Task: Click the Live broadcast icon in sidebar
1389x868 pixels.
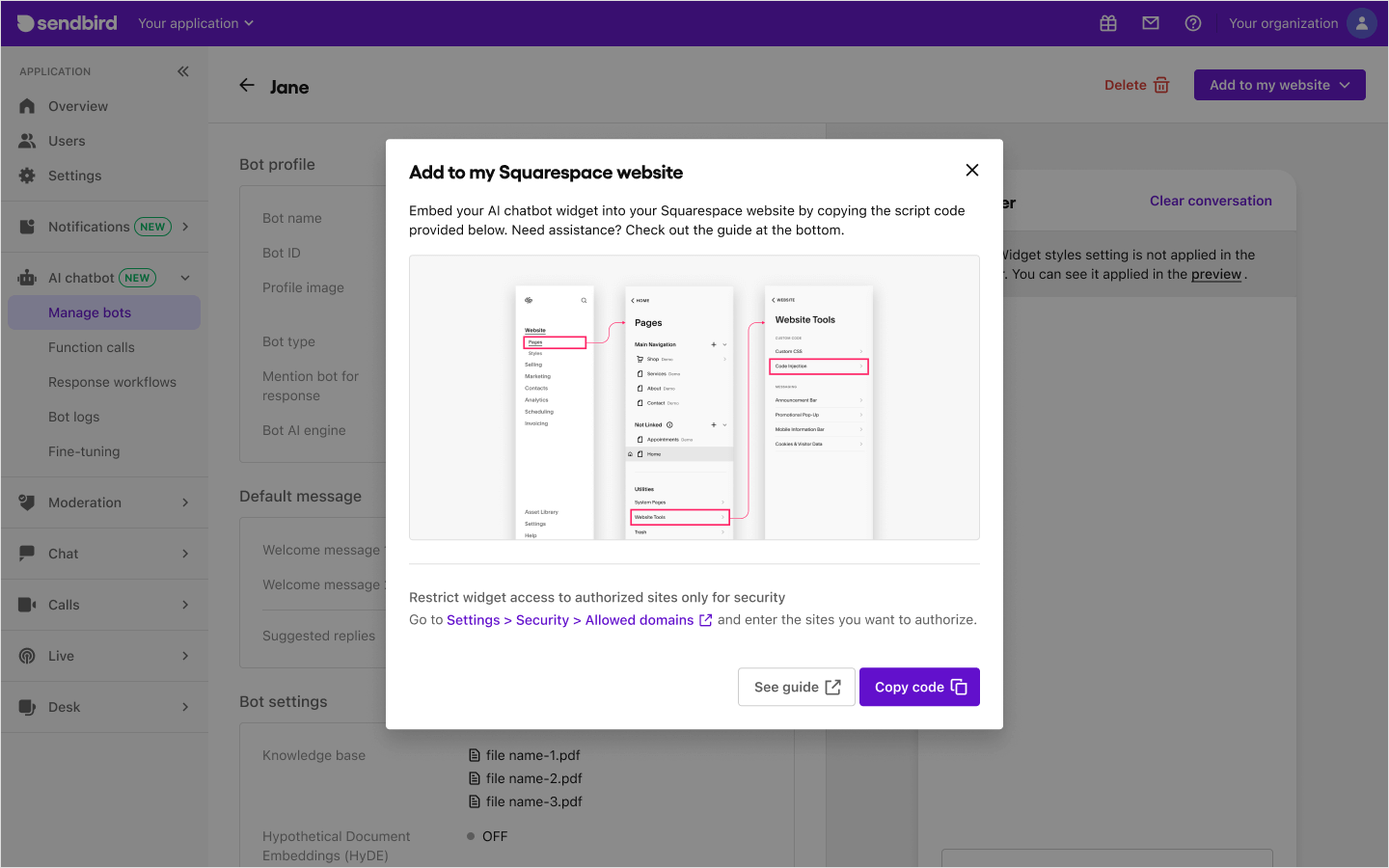Action: 27,656
